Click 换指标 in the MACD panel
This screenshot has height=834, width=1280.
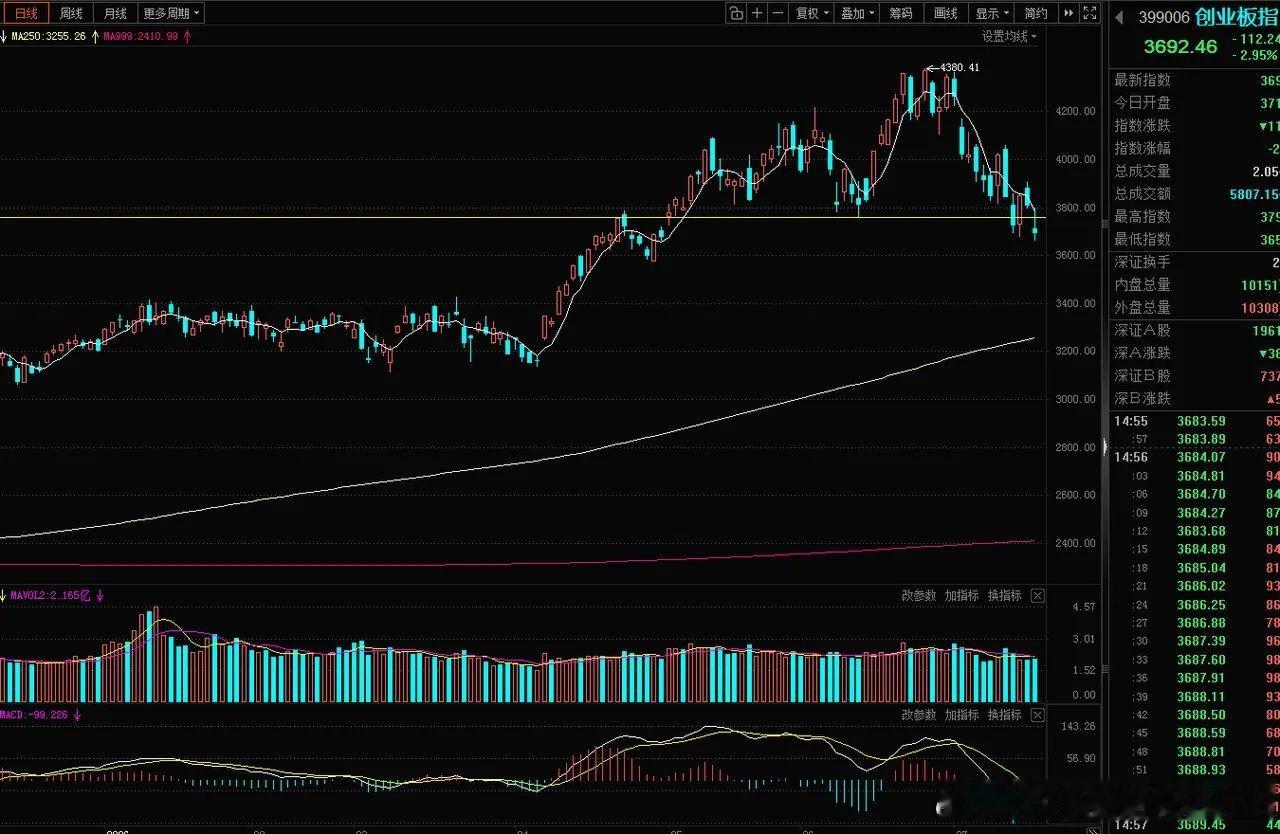(1005, 715)
